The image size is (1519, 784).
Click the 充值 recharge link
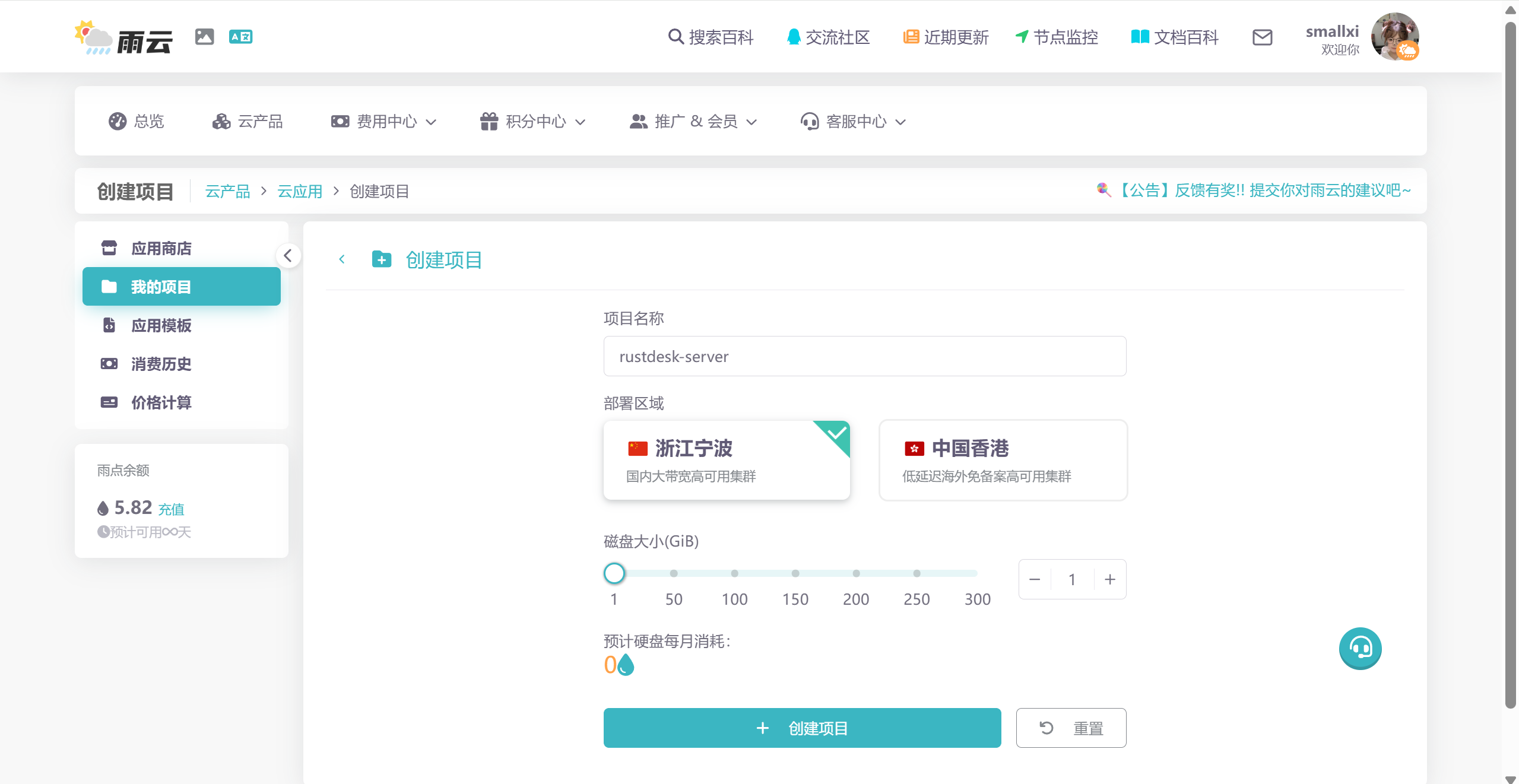click(171, 509)
